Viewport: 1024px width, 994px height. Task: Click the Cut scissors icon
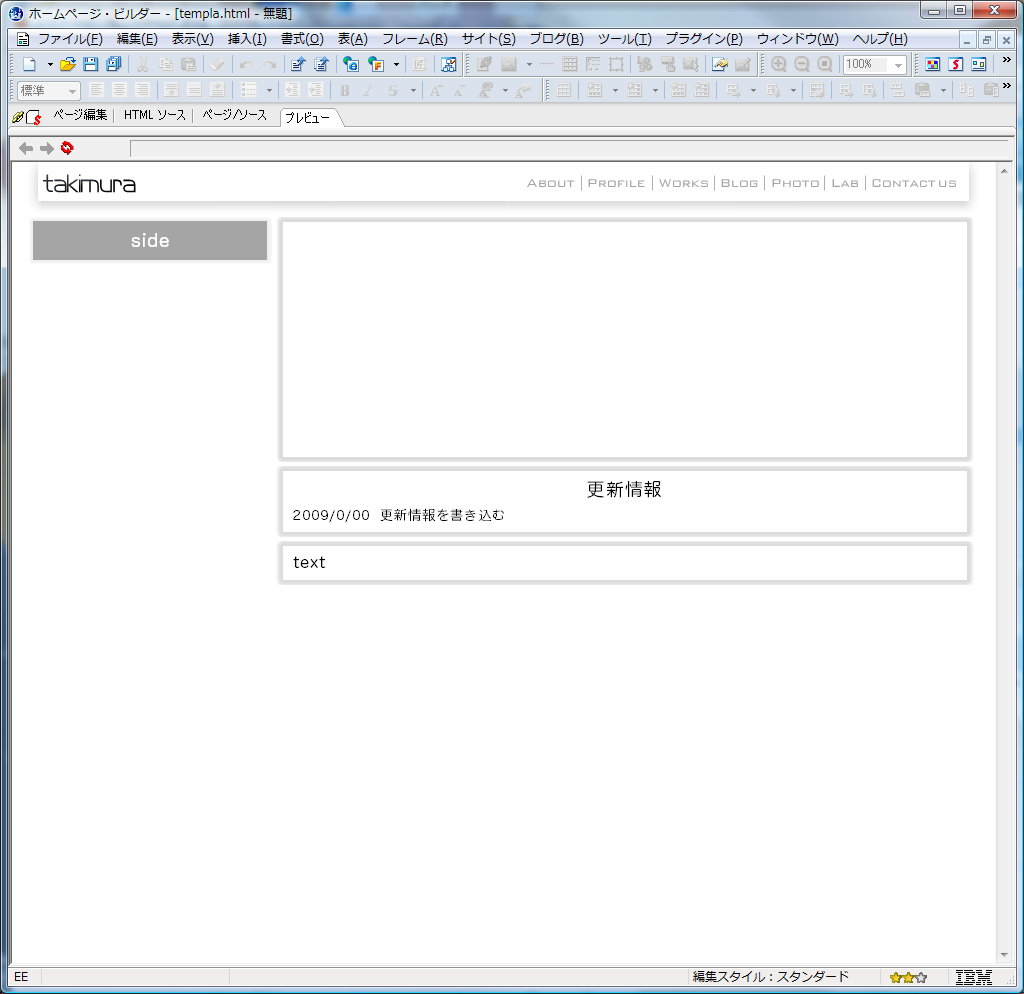click(x=142, y=64)
